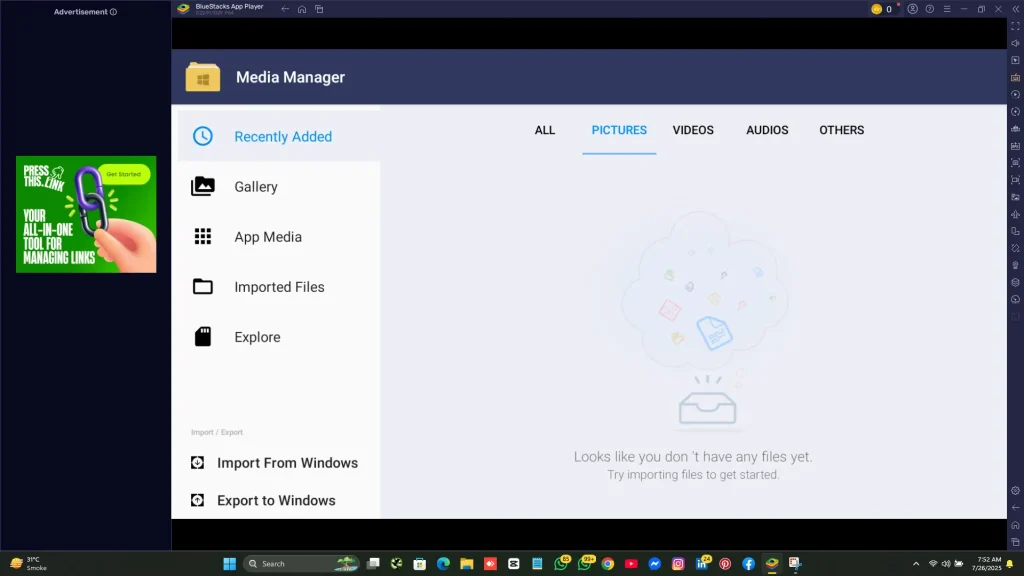Click the Windows taskbar Search box

pos(302,564)
